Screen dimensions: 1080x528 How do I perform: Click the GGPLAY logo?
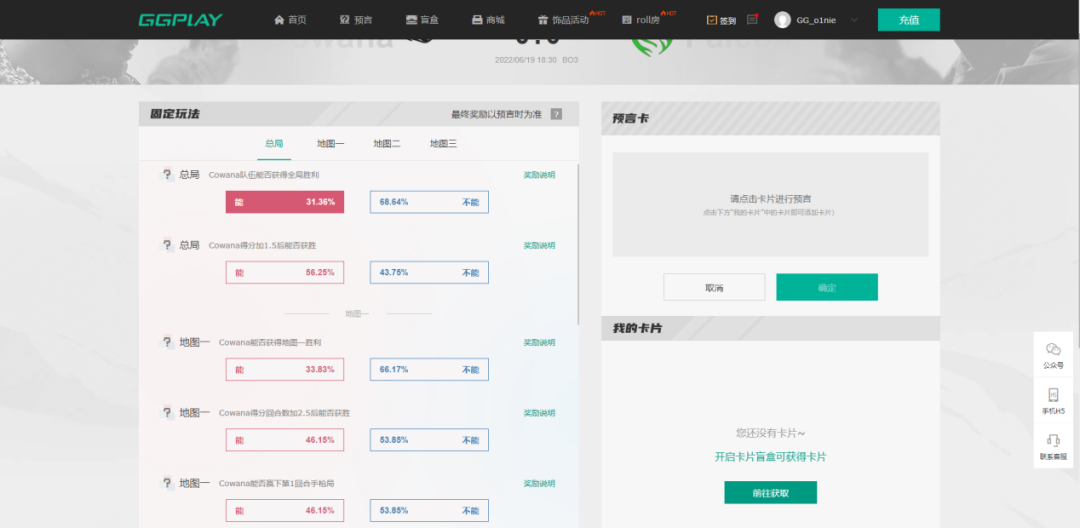click(x=180, y=20)
